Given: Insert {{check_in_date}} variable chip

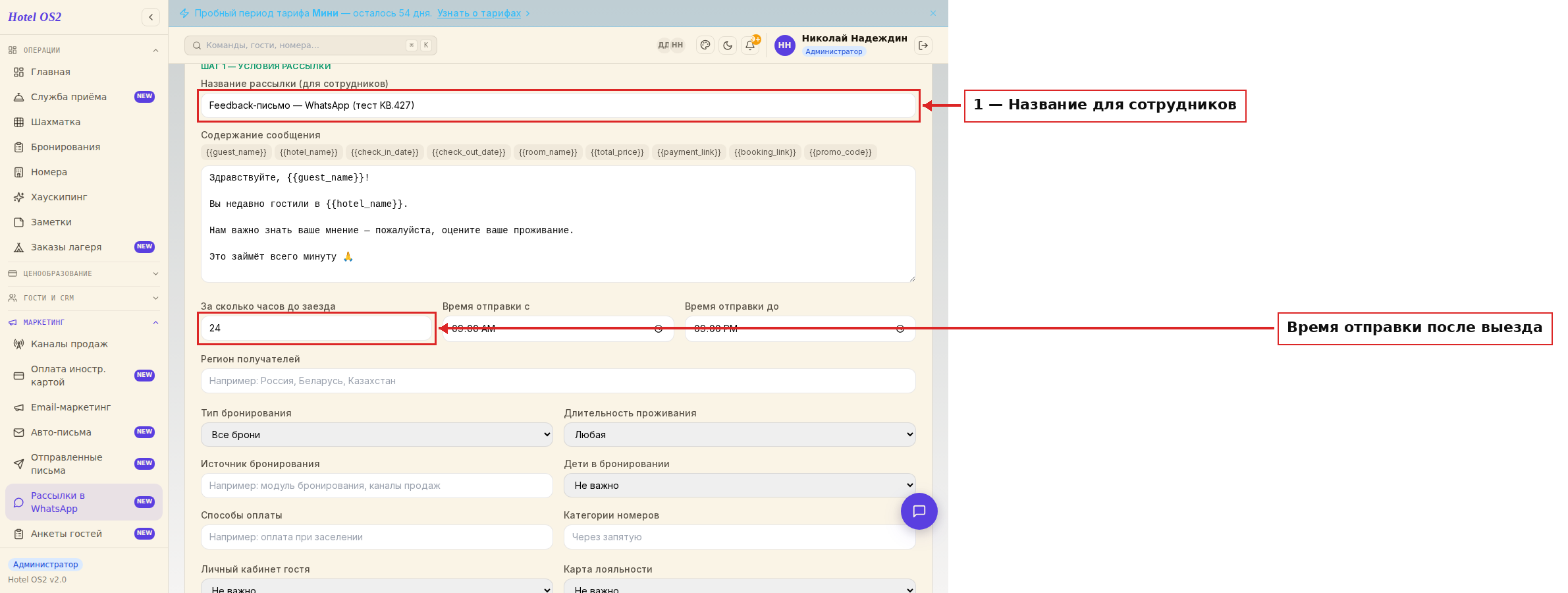Looking at the screenshot, I should point(385,152).
